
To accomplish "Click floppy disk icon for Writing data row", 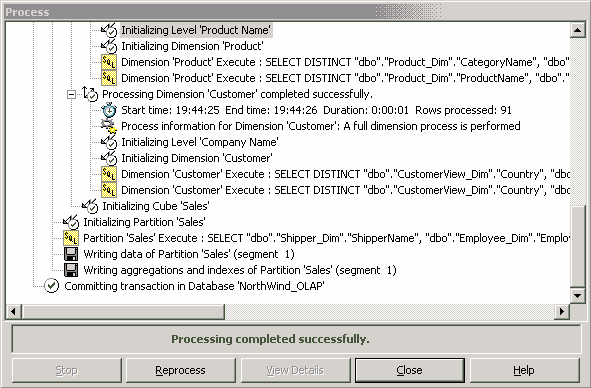I will [71, 254].
